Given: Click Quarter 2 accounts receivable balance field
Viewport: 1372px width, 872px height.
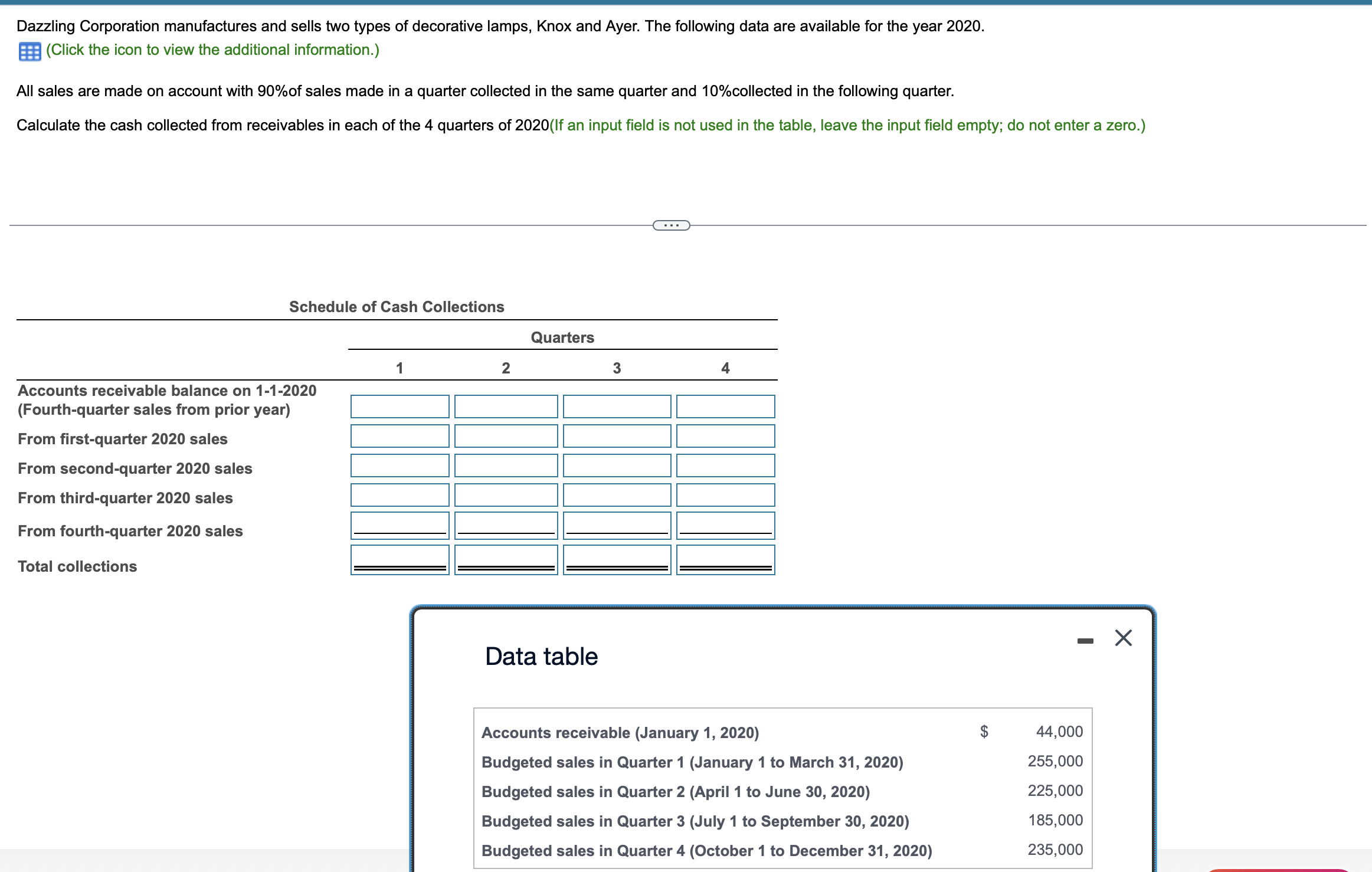Looking at the screenshot, I should coord(506,407).
